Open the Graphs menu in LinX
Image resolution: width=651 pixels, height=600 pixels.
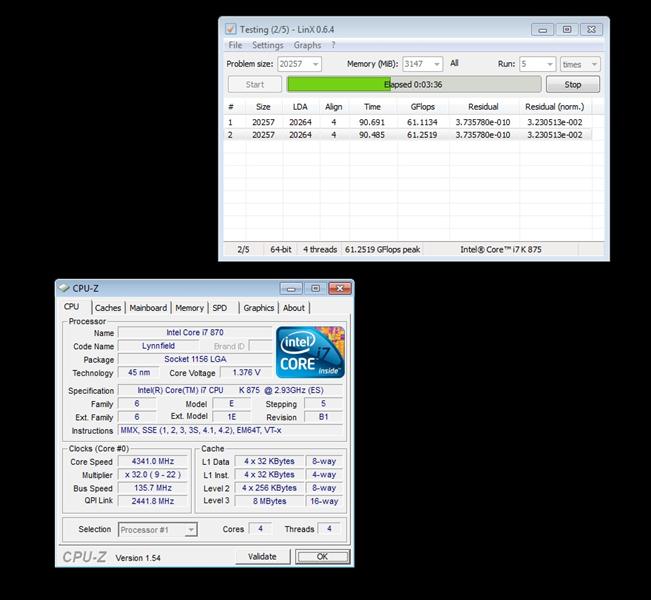tap(307, 45)
